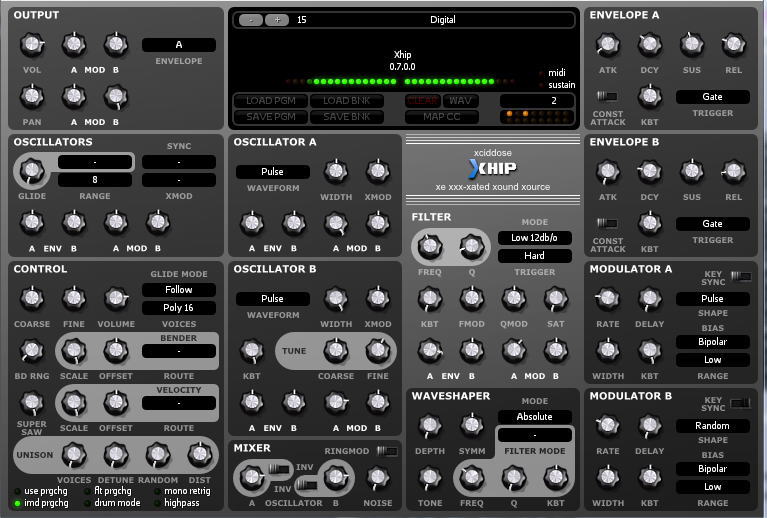Toggle the 'mono retrig' option

click(x=182, y=491)
